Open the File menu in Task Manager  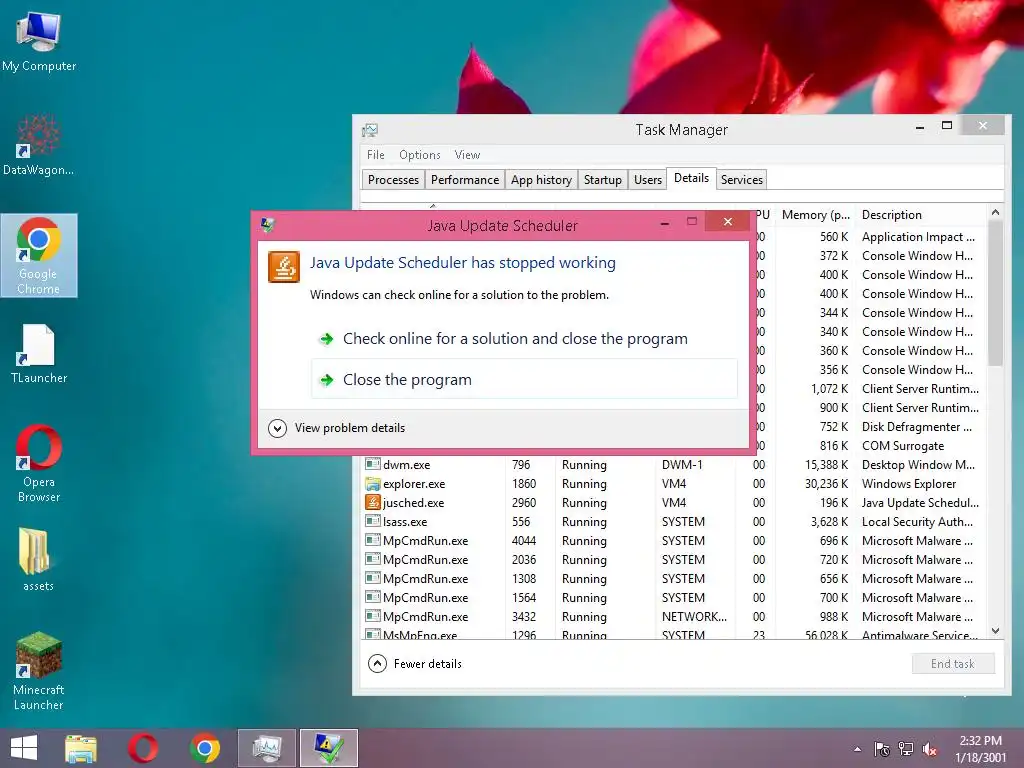[x=376, y=155]
